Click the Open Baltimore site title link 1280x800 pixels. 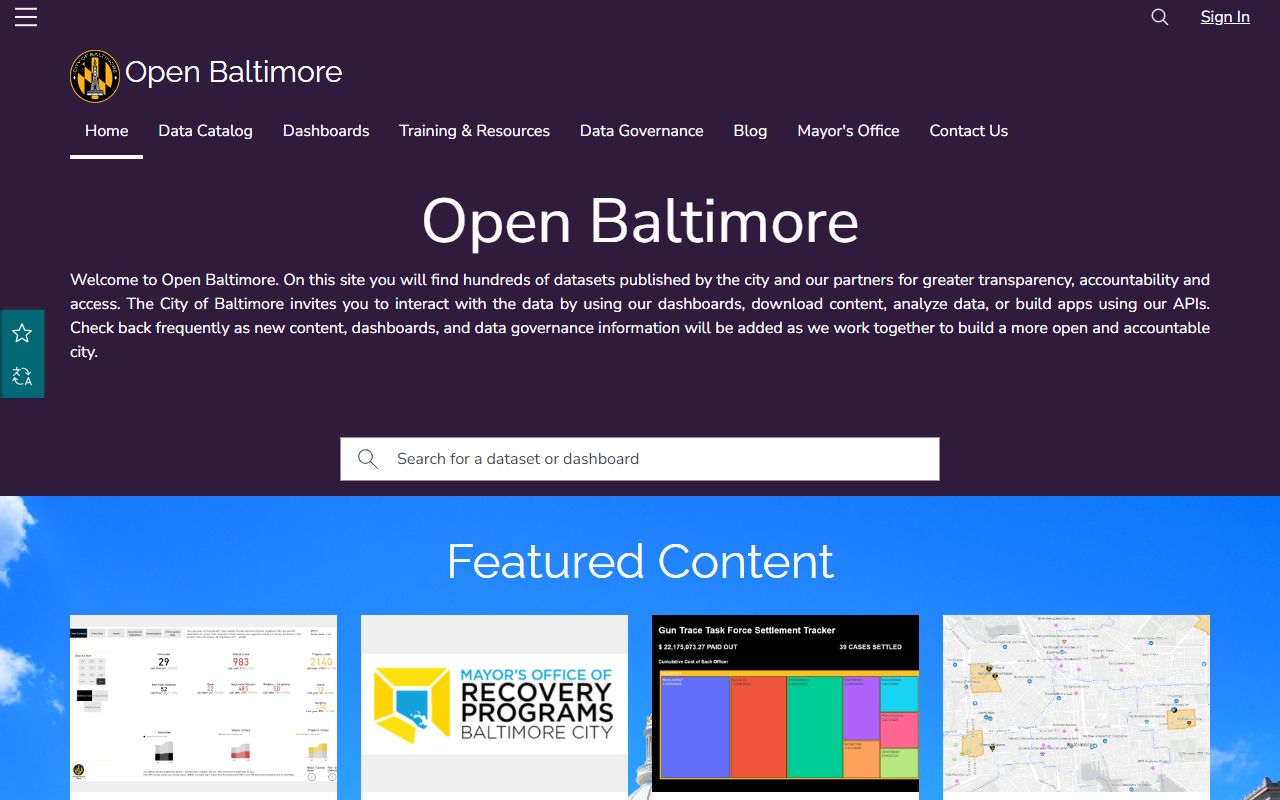pos(234,72)
